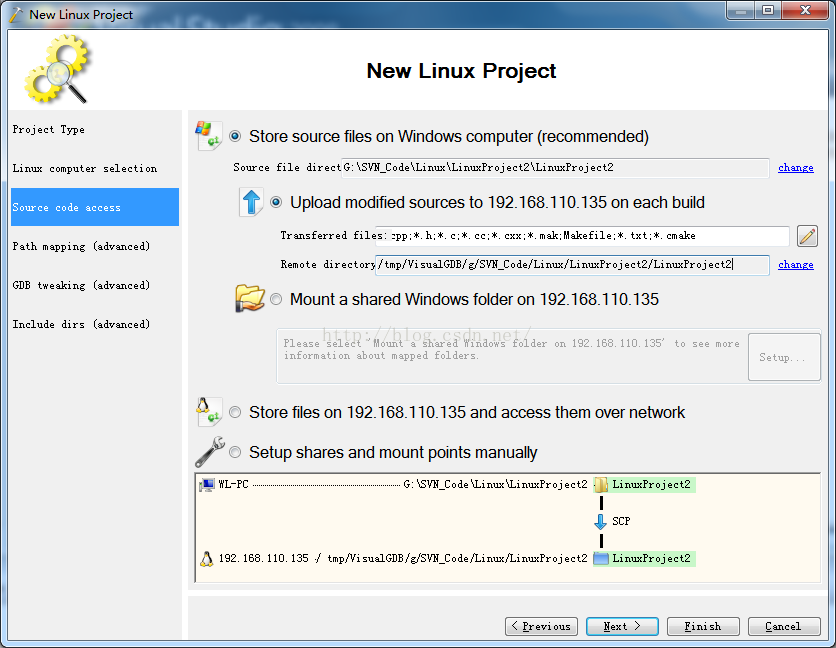
Task: Click local LinuxProject2 label beside yellow folder
Action: click(x=652, y=484)
